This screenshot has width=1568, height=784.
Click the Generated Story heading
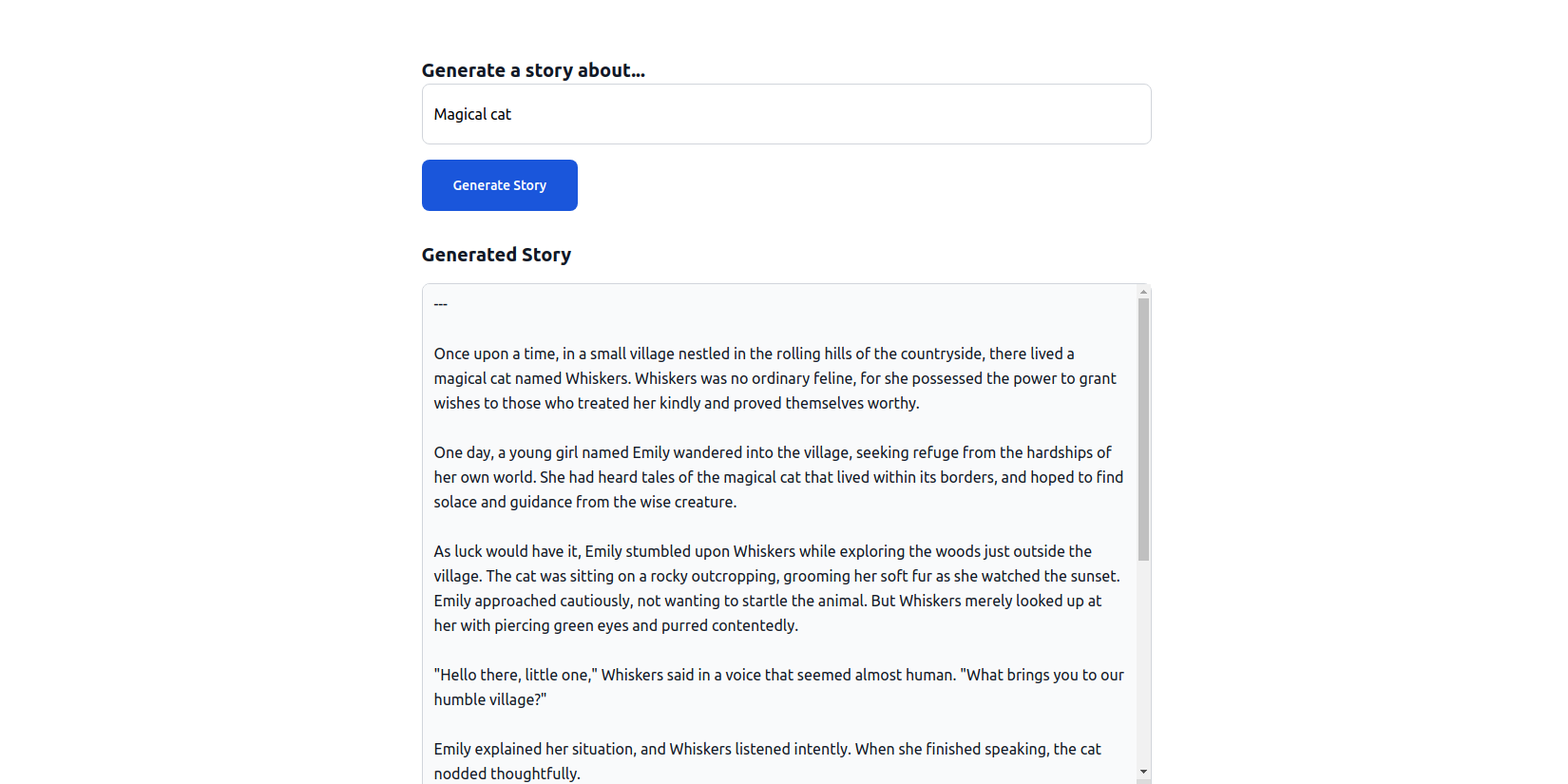[x=496, y=254]
